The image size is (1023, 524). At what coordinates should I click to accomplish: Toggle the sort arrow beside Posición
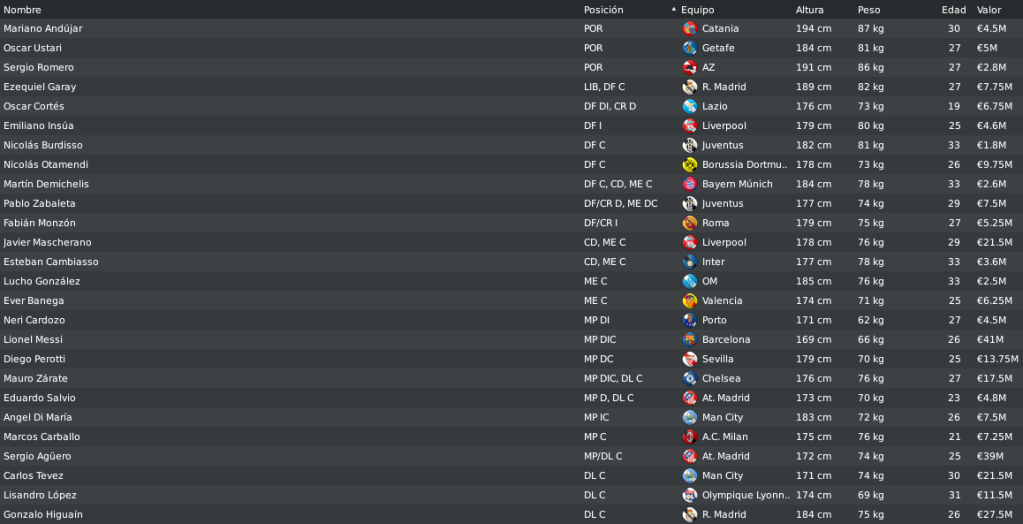pos(673,10)
